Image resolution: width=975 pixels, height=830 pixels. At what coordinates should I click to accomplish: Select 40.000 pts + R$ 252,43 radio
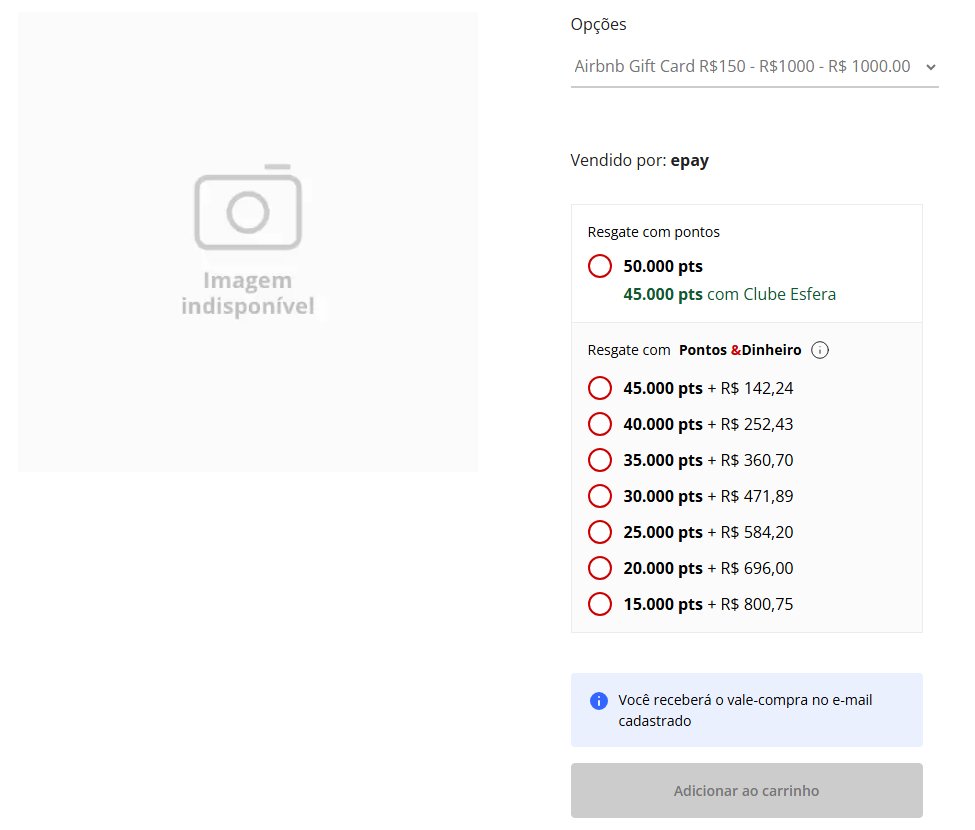point(600,424)
